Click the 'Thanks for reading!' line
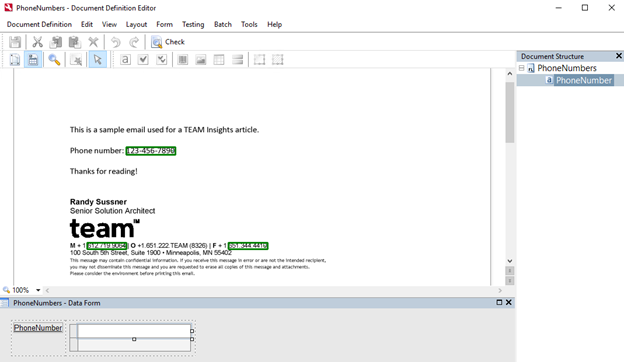The width and height of the screenshot is (624, 362). point(103,171)
